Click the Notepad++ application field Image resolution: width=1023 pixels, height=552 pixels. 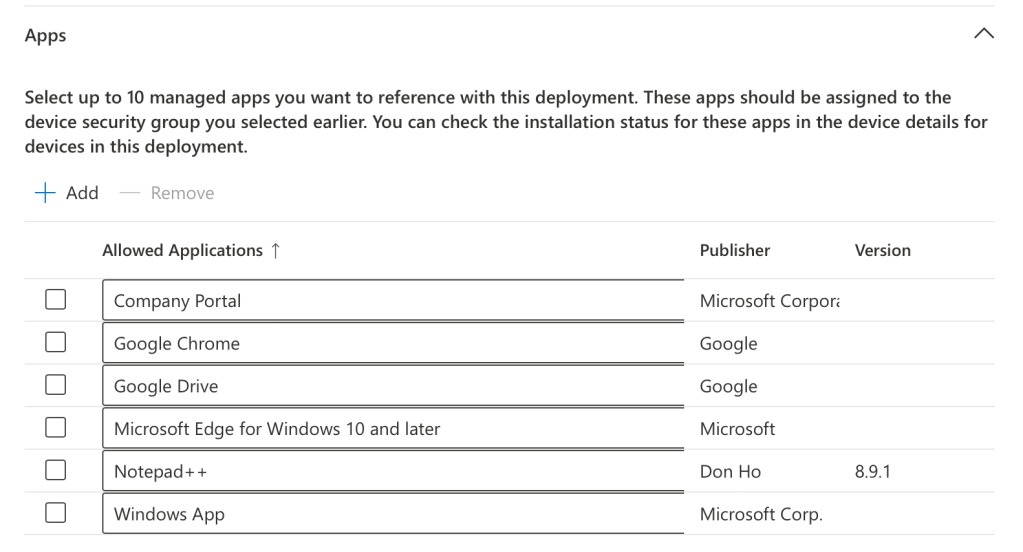pos(386,472)
